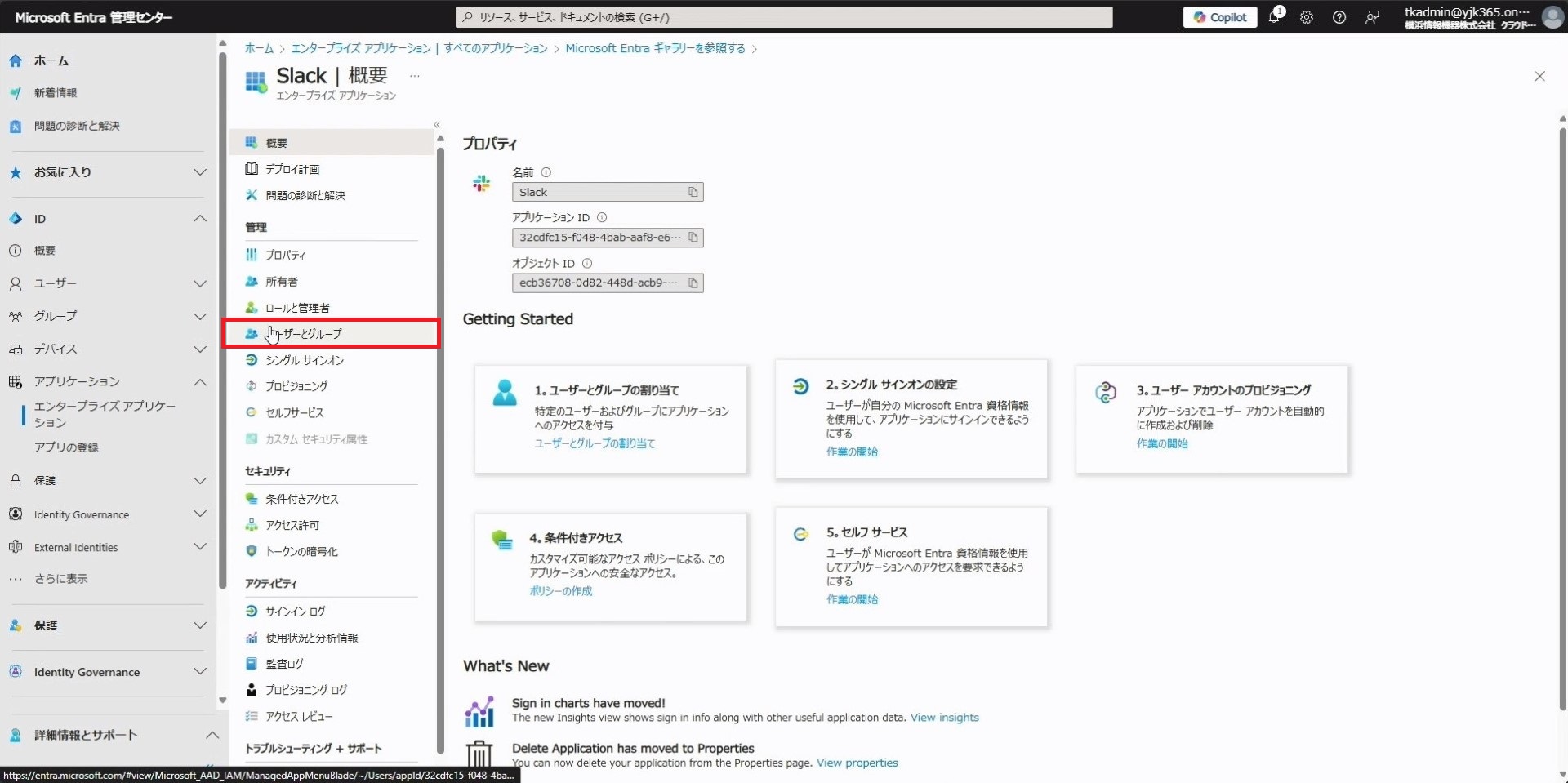Expand デバイス in left navigation
The width and height of the screenshot is (1568, 783).
coord(199,349)
